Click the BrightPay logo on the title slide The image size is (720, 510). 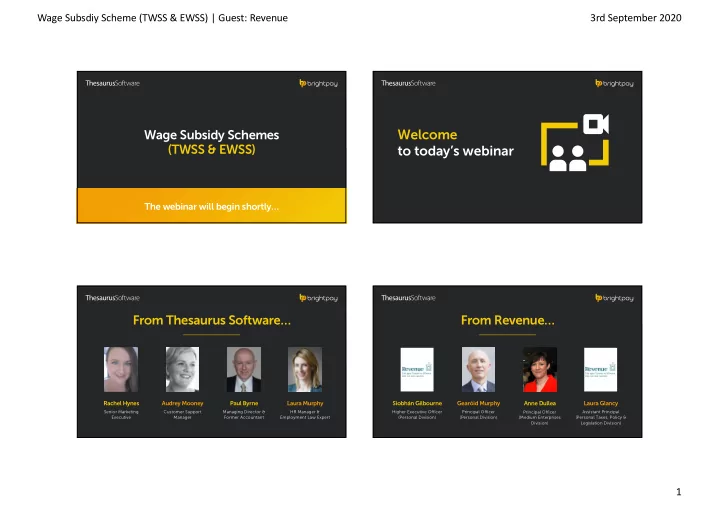(x=318, y=83)
